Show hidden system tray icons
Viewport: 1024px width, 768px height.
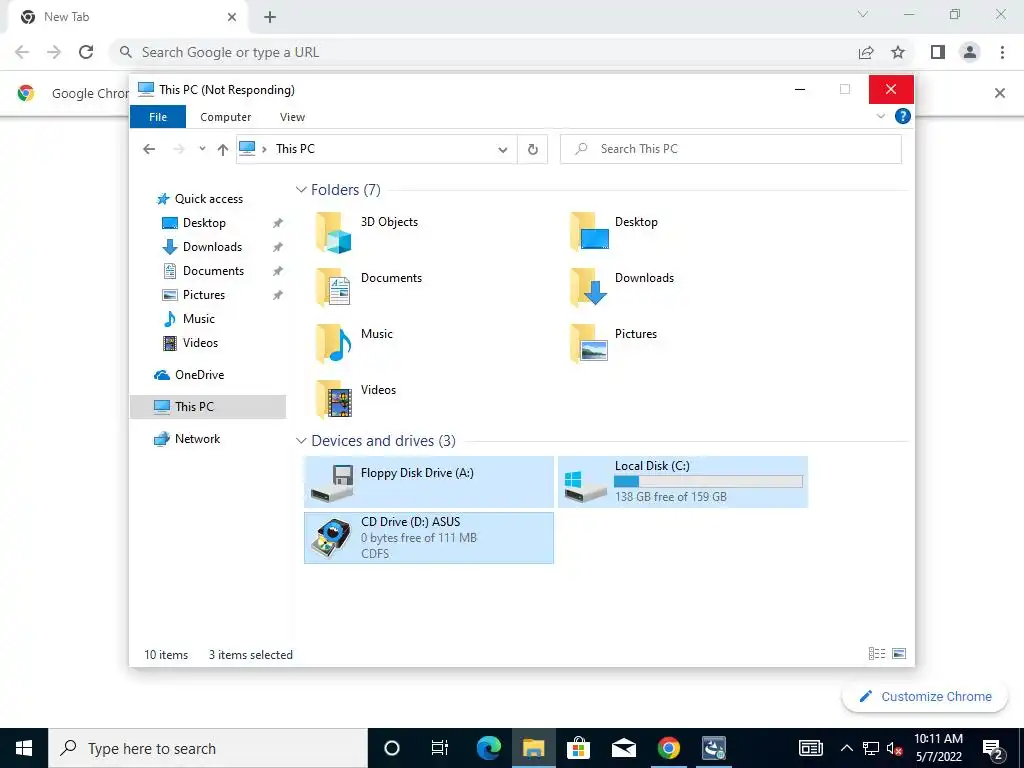click(x=846, y=748)
